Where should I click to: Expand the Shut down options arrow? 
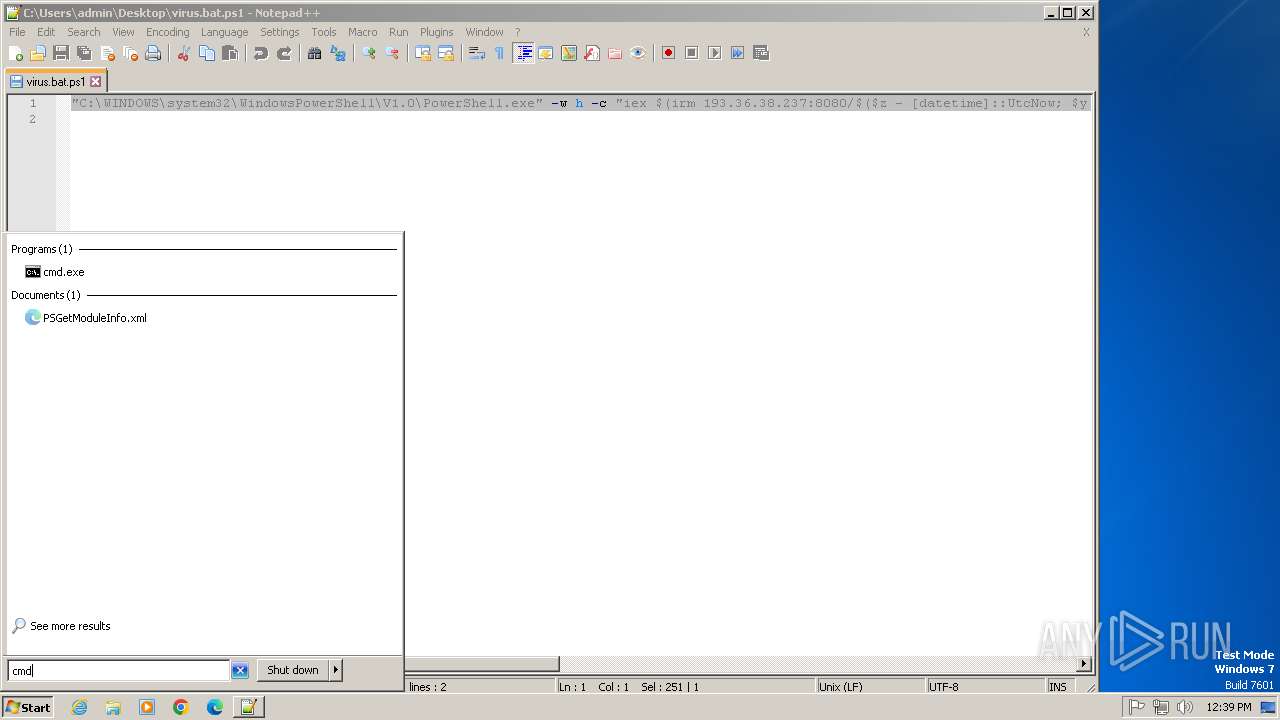click(336, 670)
